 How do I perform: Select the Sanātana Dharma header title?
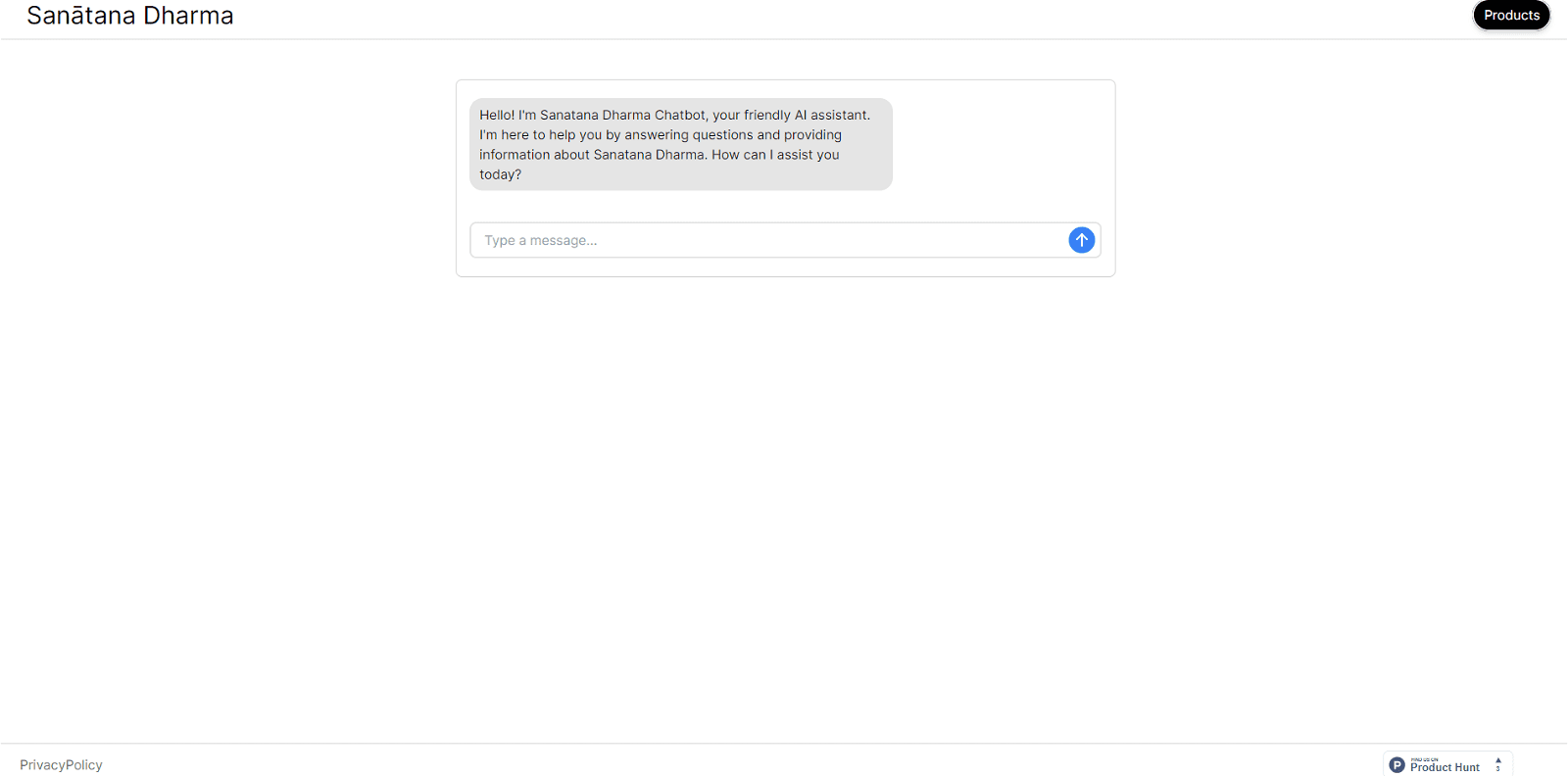tap(130, 15)
